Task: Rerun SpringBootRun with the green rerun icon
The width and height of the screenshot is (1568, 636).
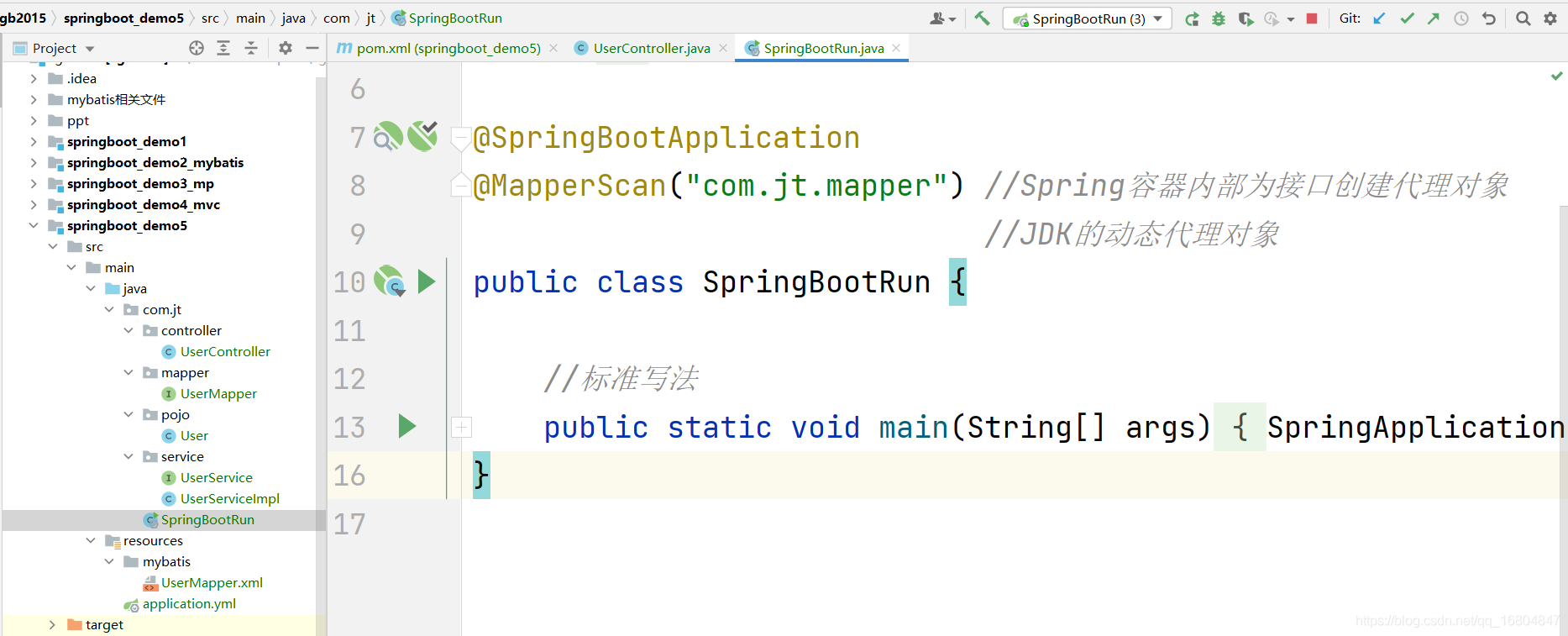Action: [1192, 18]
